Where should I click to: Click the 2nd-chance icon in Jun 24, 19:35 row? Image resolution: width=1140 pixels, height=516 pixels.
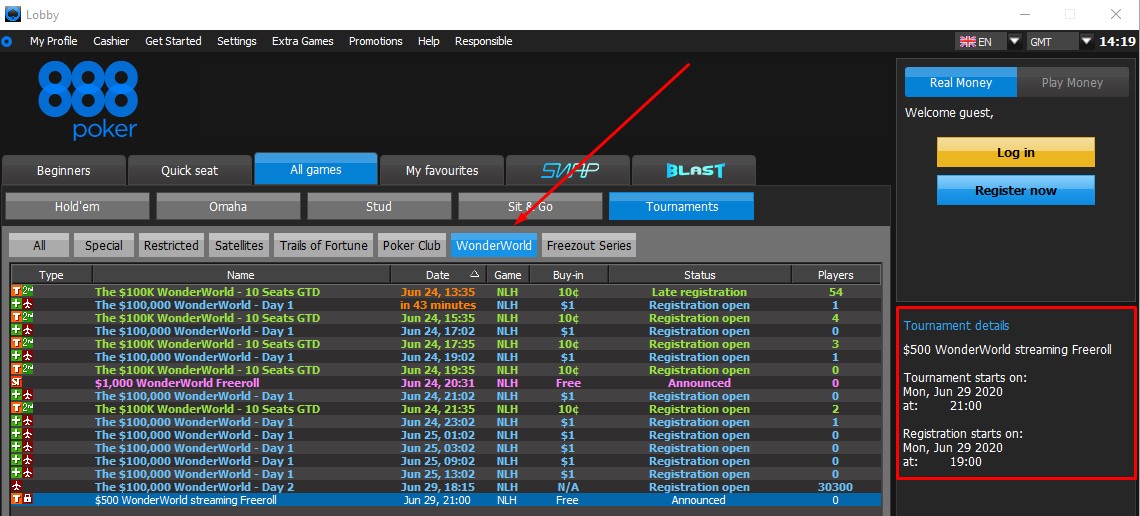pos(28,370)
